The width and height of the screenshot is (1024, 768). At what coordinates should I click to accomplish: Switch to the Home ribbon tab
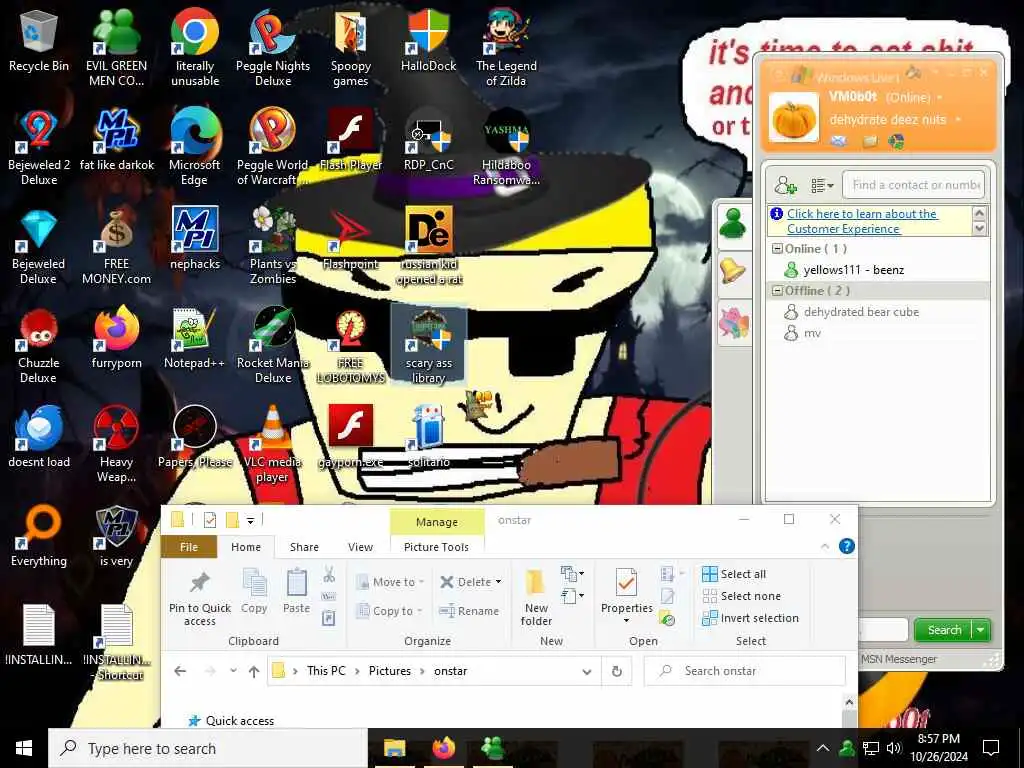pos(246,547)
